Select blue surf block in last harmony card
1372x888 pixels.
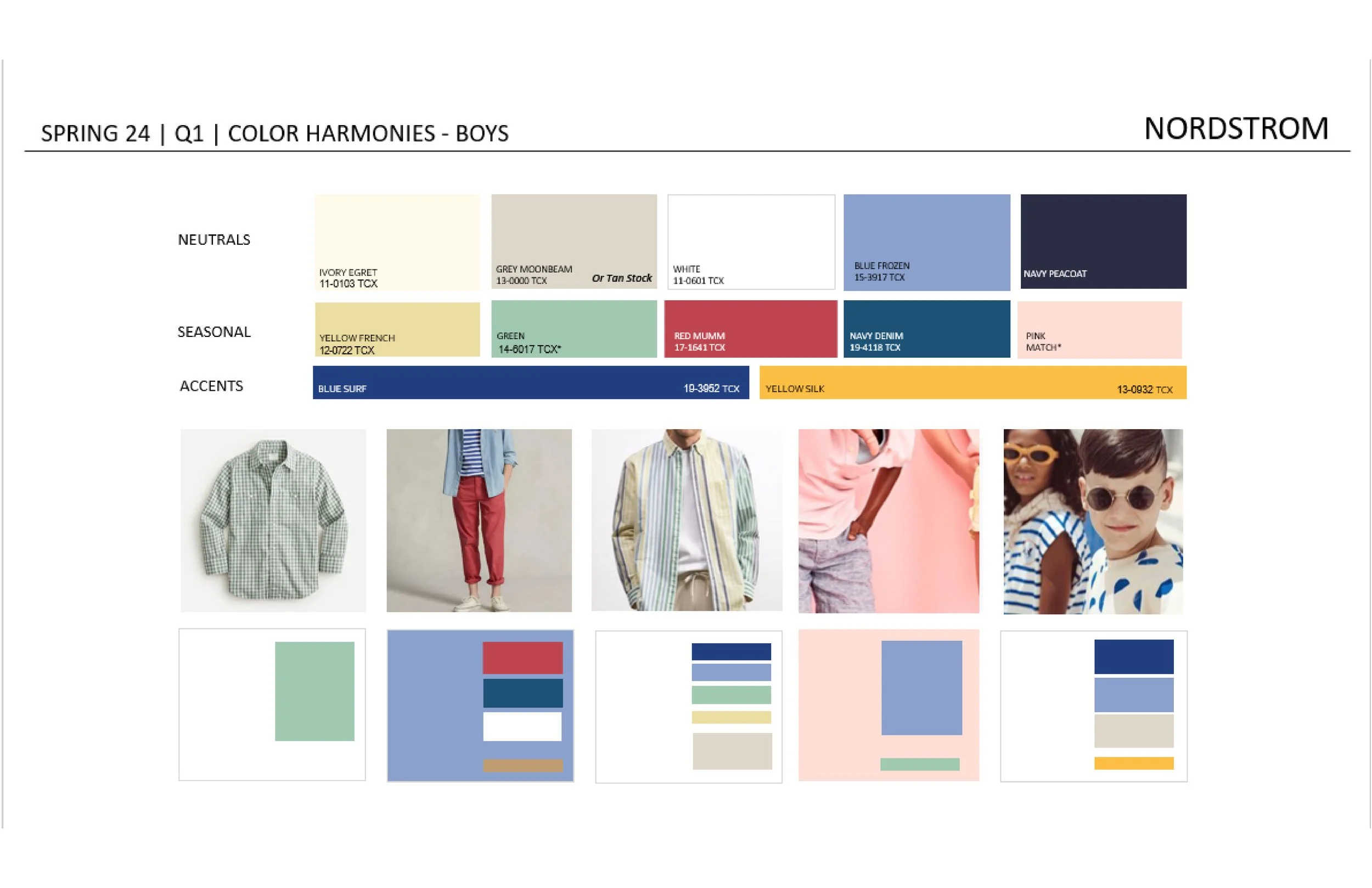pyautogui.click(x=1133, y=656)
